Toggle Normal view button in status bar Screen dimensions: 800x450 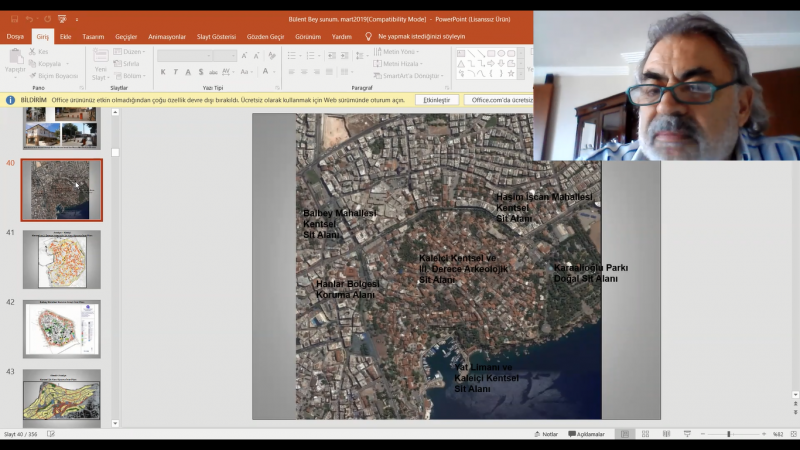coord(625,434)
